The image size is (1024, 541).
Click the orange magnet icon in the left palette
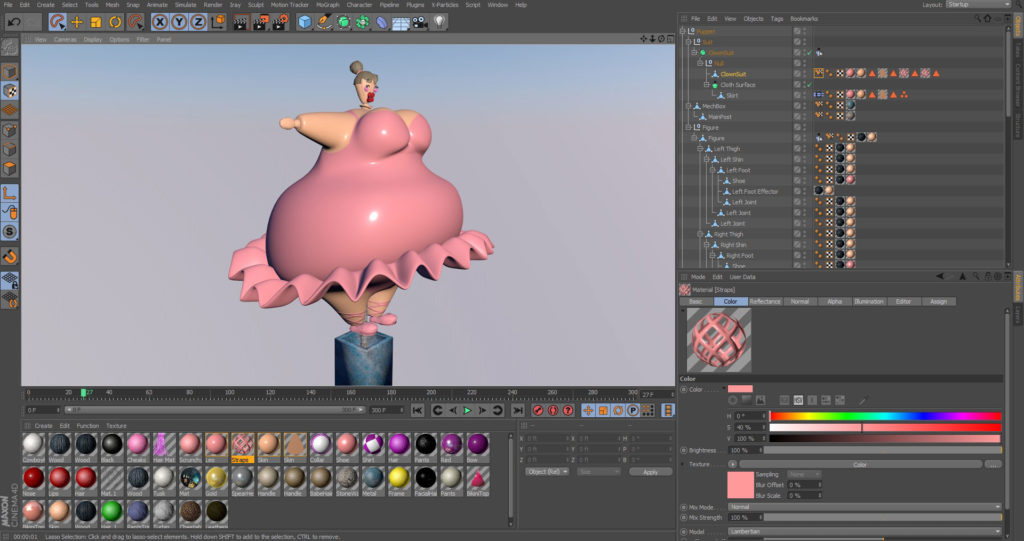pyautogui.click(x=10, y=256)
